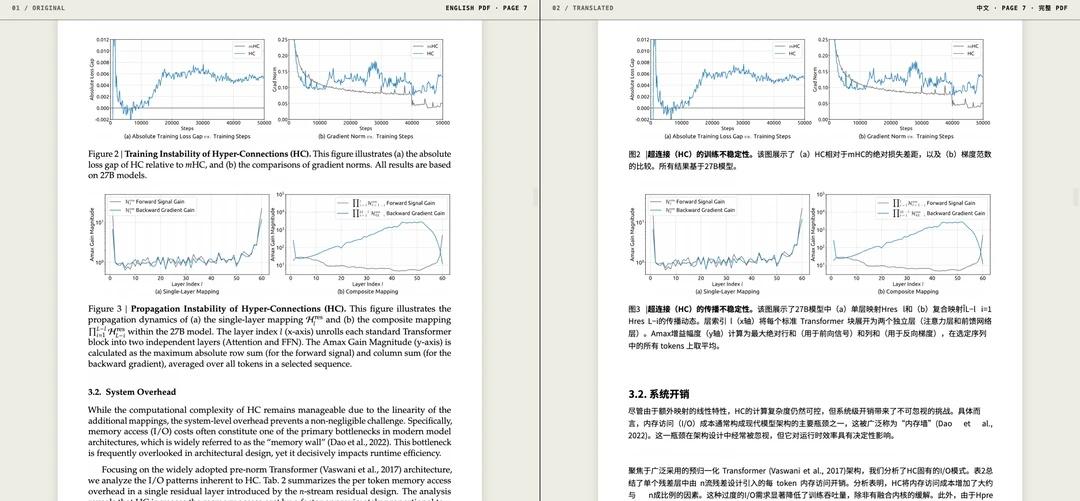Click the "01 / ORIGINAL" pane label
The image size is (1080, 501).
[39, 8]
